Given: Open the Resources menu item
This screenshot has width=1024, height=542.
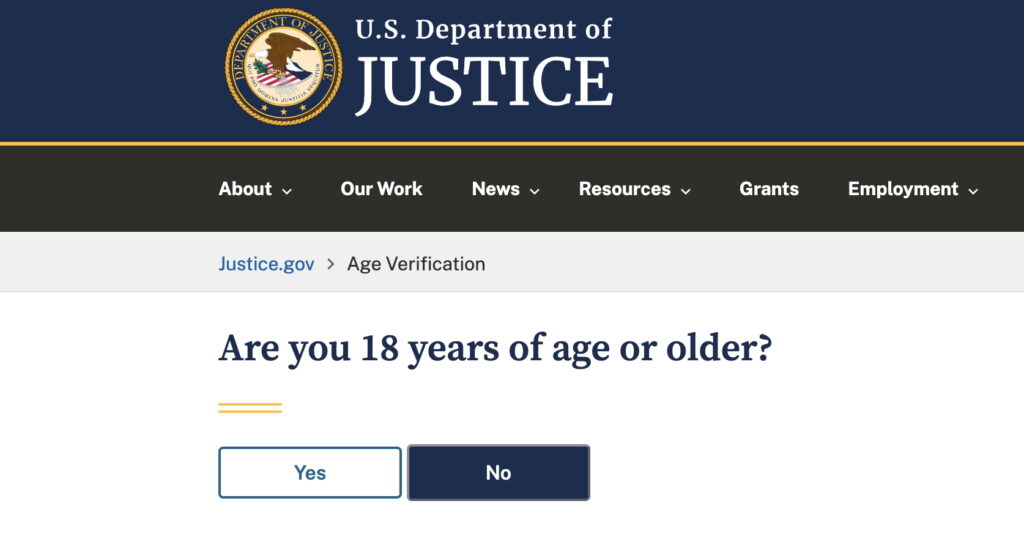Looking at the screenshot, I should click(624, 189).
